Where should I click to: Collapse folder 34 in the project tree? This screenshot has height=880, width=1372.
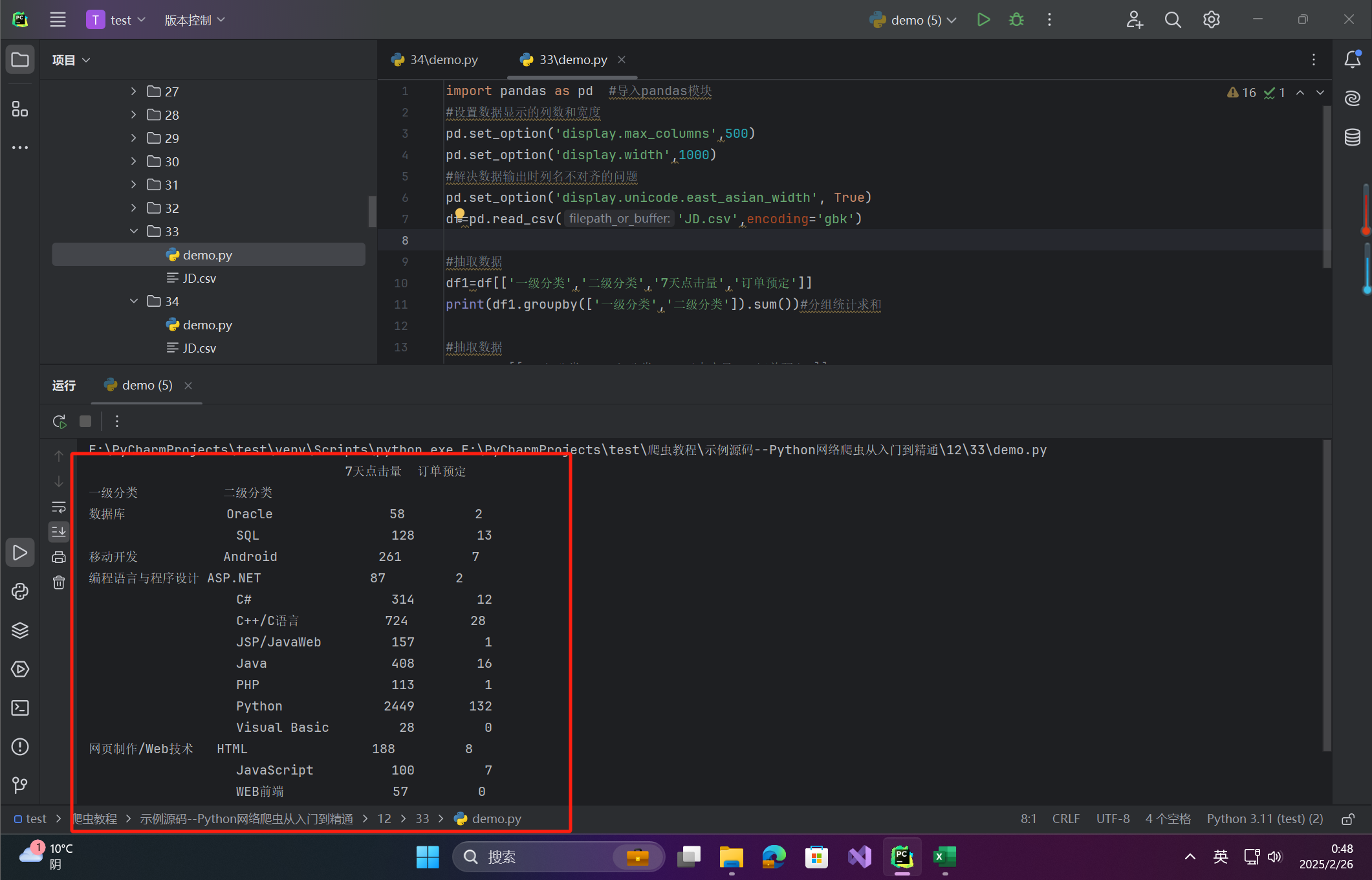[133, 302]
